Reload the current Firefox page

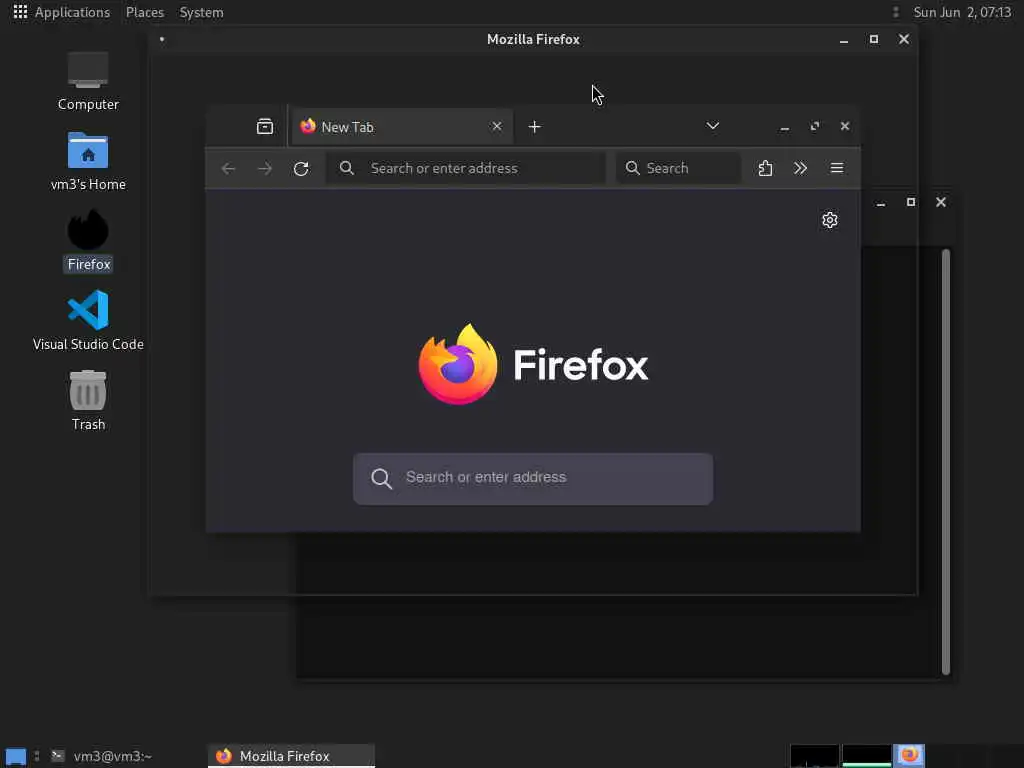(x=301, y=168)
